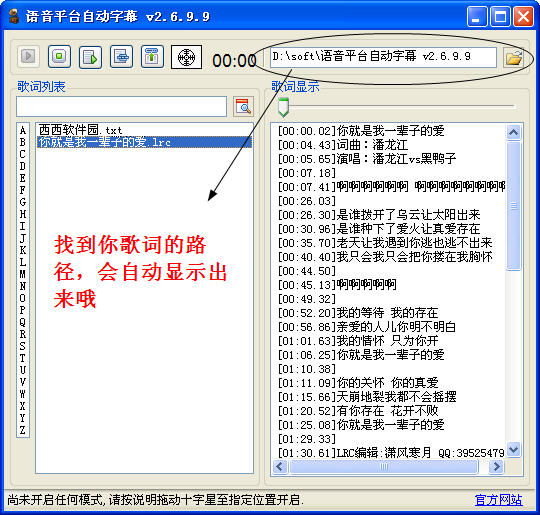
Task: Choose letter Z in alphabet index
Action: tap(23, 430)
